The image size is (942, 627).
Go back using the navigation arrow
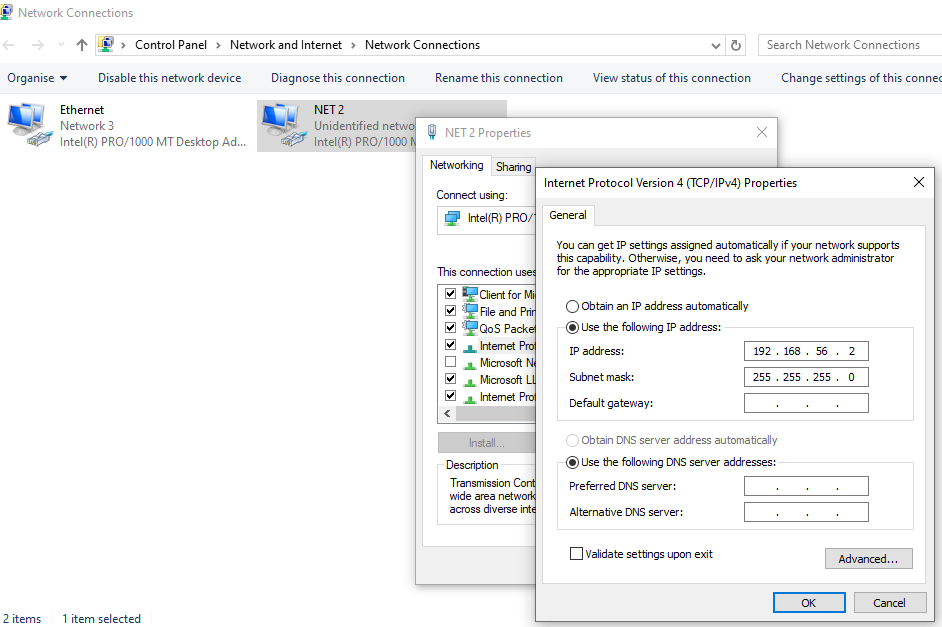[x=10, y=45]
